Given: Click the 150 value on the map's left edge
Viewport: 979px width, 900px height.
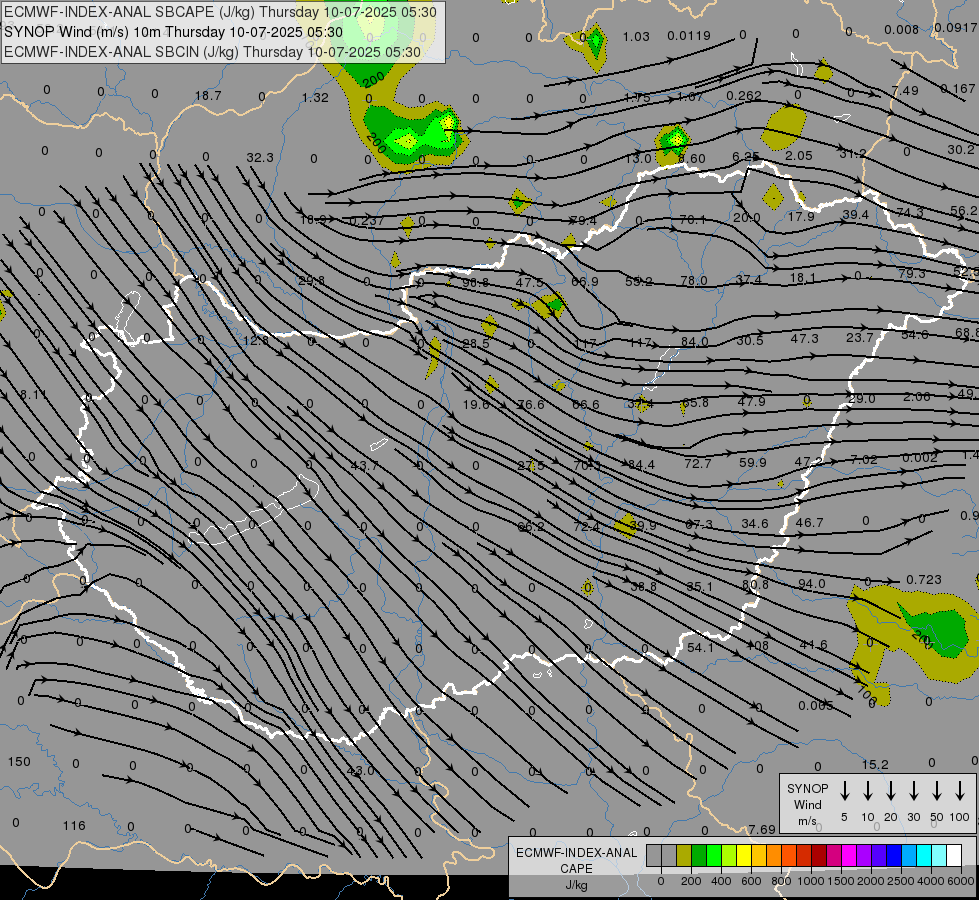Looking at the screenshot, I should coord(19,761).
